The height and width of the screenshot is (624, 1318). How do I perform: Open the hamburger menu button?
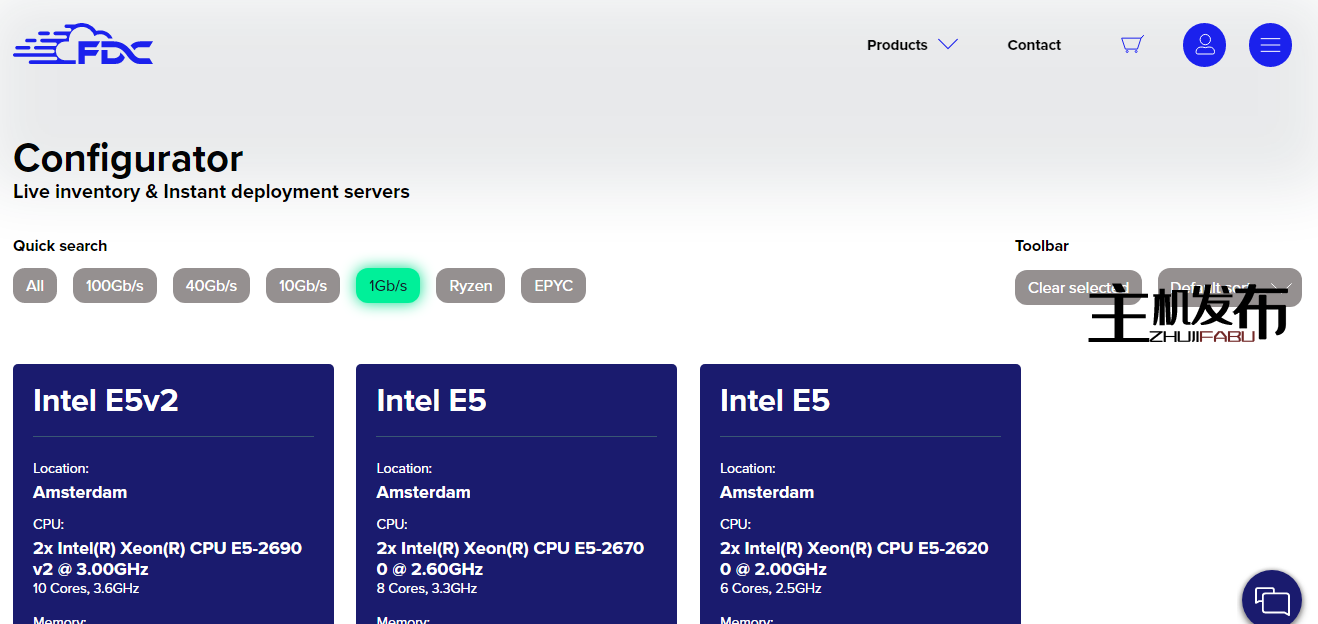[x=1270, y=45]
